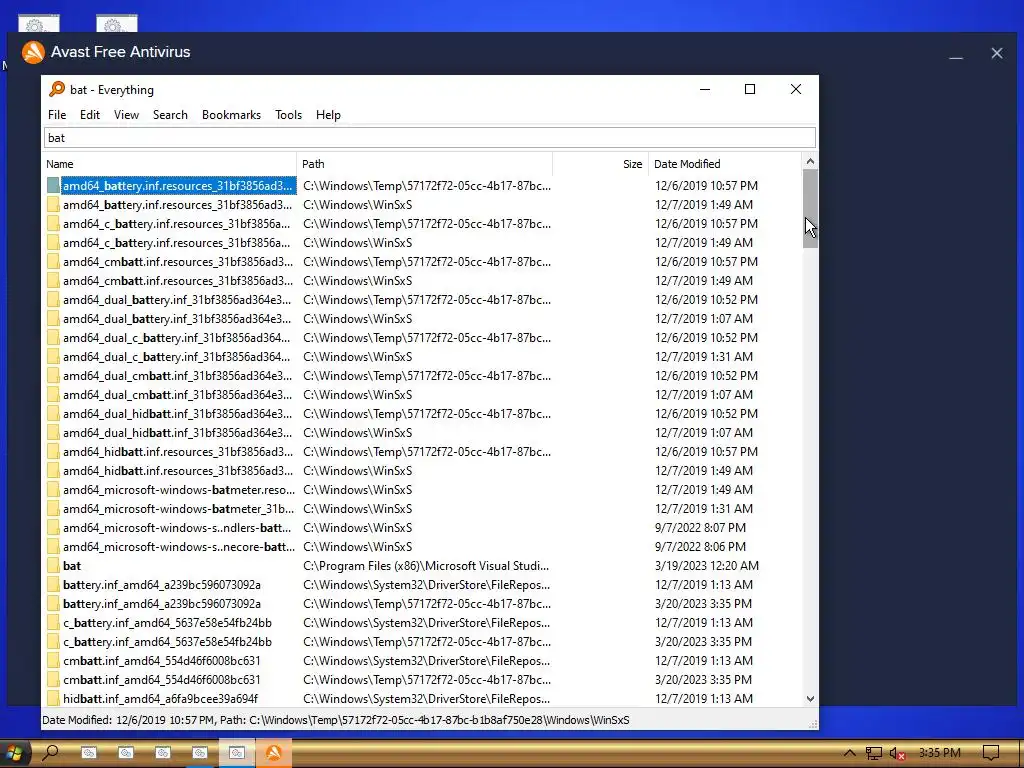Viewport: 1024px width, 768px height.
Task: Click folder icon for amd64_microsoft-windows-s..ndlers-batt... row
Action: click(53, 528)
